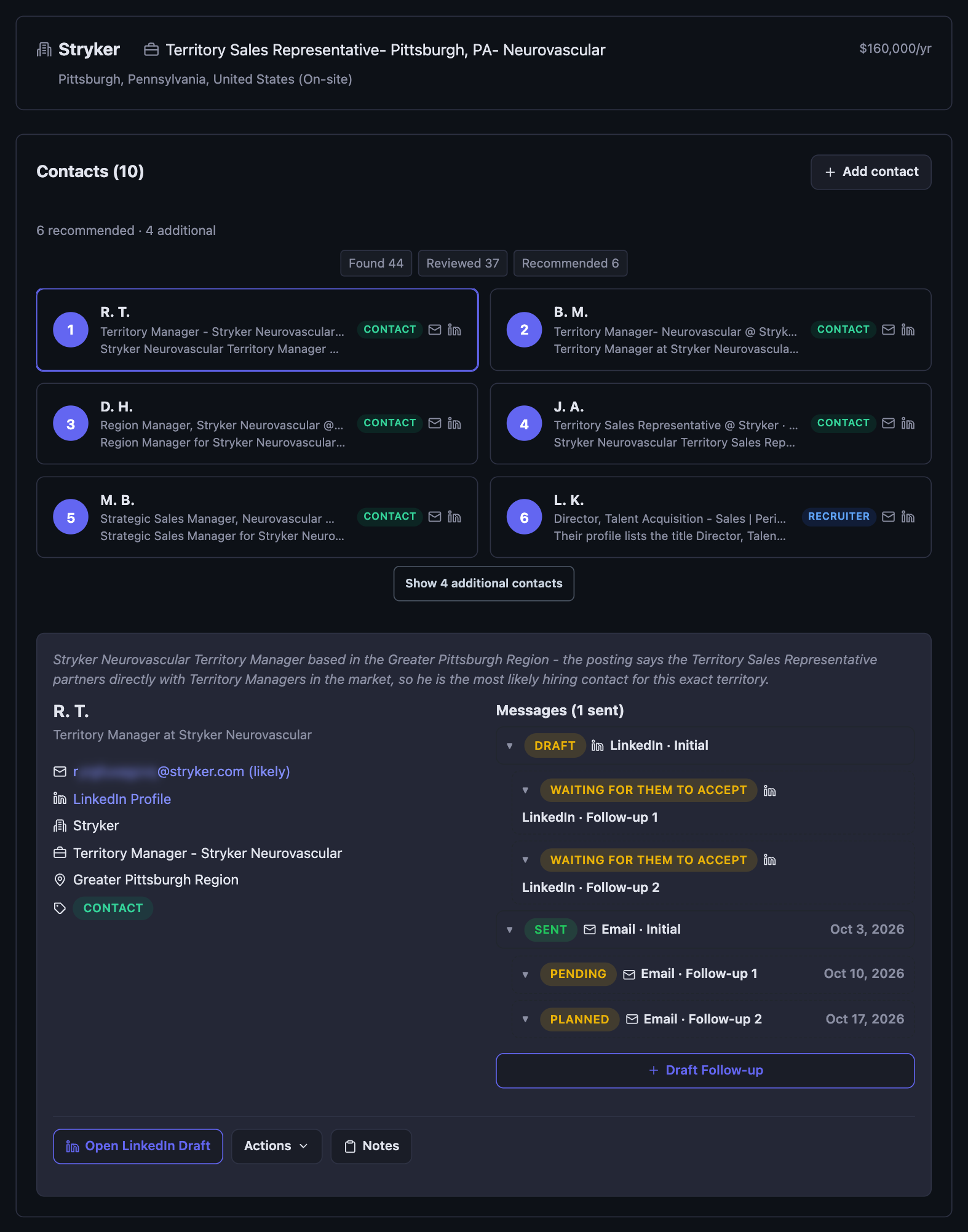Select the L. K. recruiter contact card

tap(710, 517)
